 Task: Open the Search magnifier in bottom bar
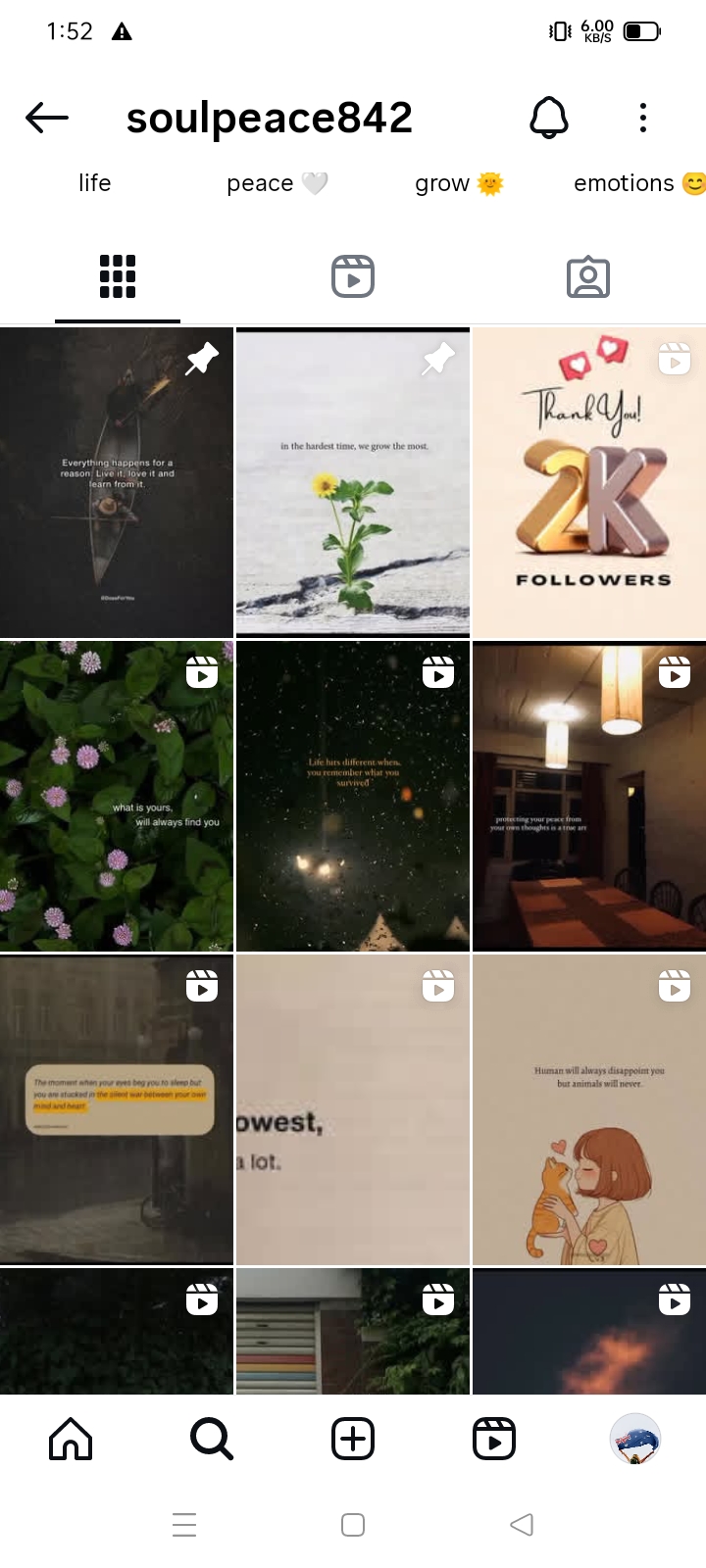point(212,1439)
